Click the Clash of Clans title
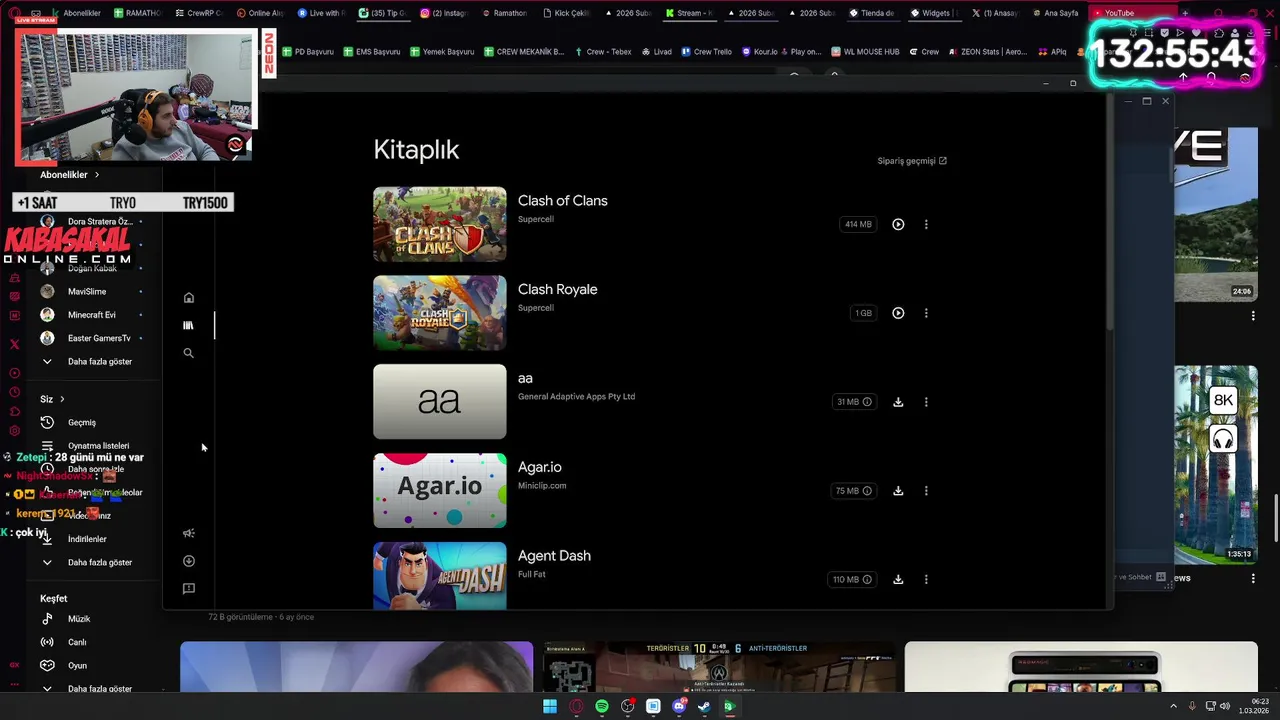1280x720 pixels. coord(562,201)
